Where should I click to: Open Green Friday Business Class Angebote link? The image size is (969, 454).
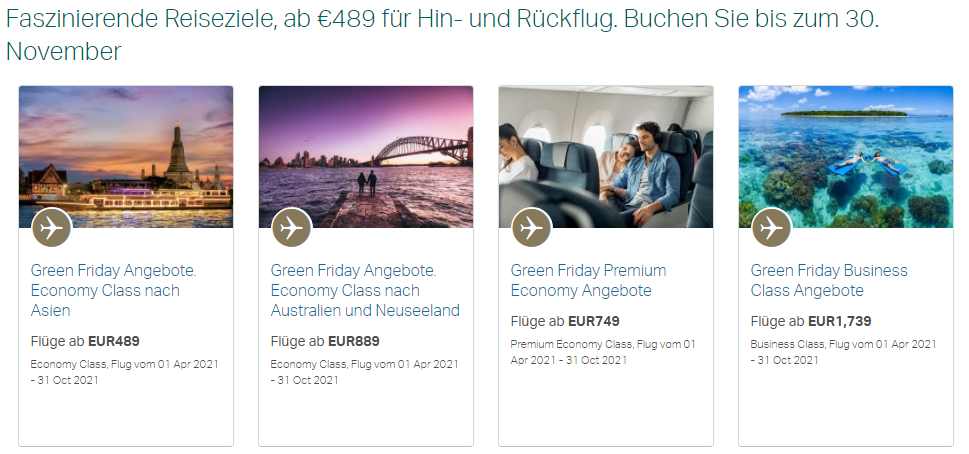(x=829, y=280)
